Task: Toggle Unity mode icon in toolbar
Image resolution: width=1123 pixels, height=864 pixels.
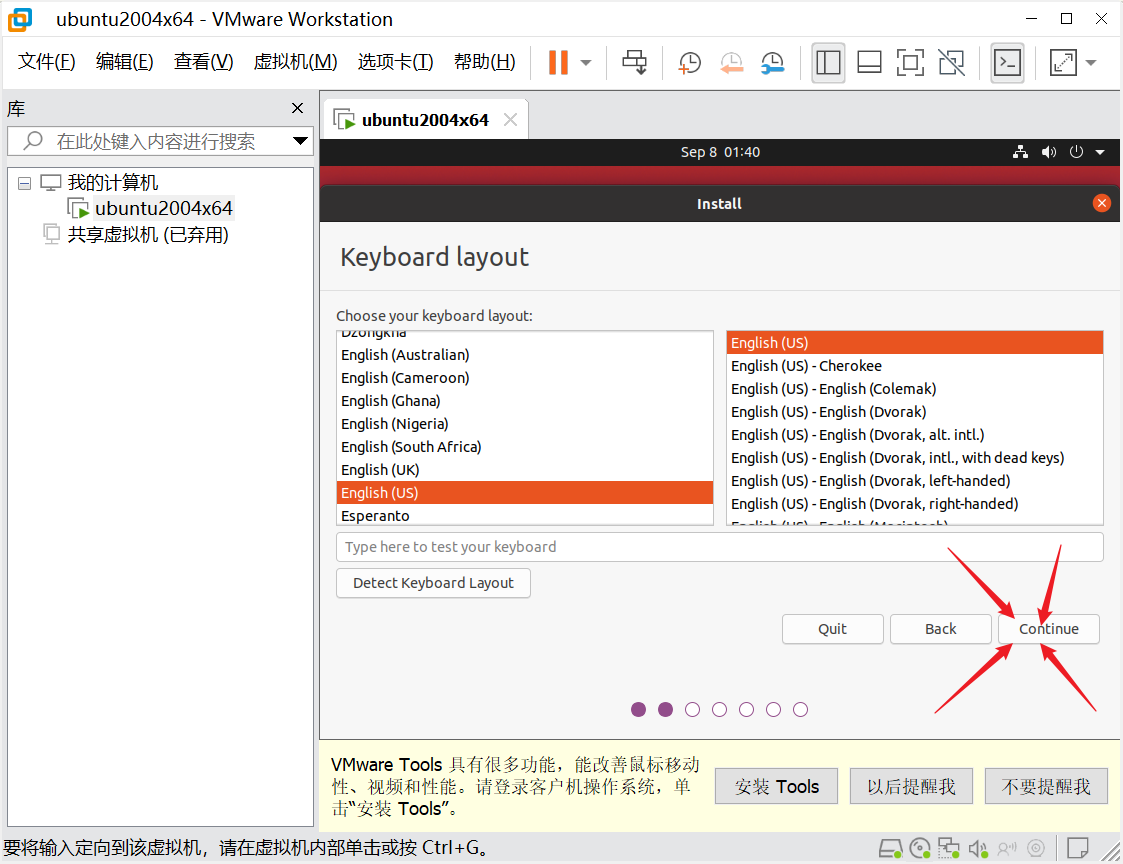Action: click(951, 62)
